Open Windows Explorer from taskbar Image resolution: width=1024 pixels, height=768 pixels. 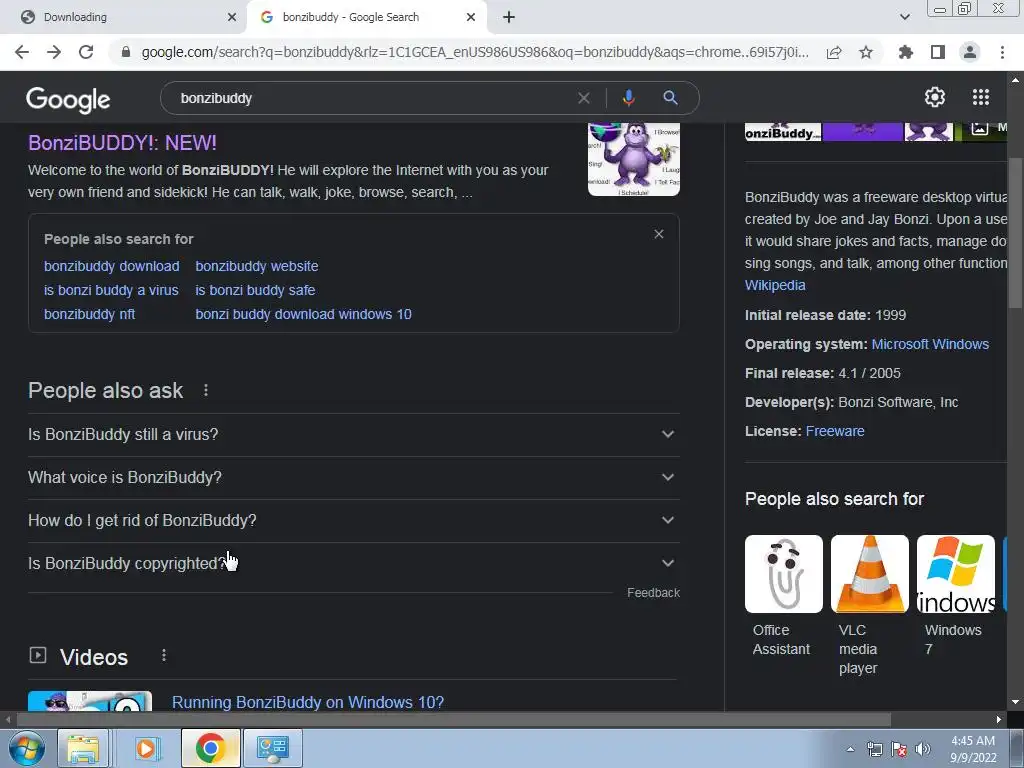[83, 748]
